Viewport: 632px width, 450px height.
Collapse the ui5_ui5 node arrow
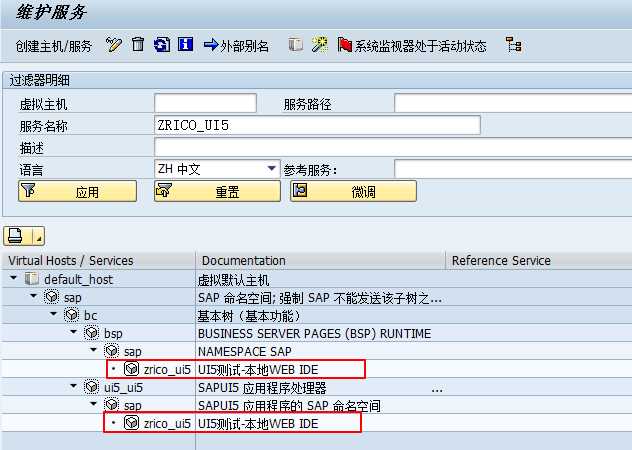pos(74,386)
